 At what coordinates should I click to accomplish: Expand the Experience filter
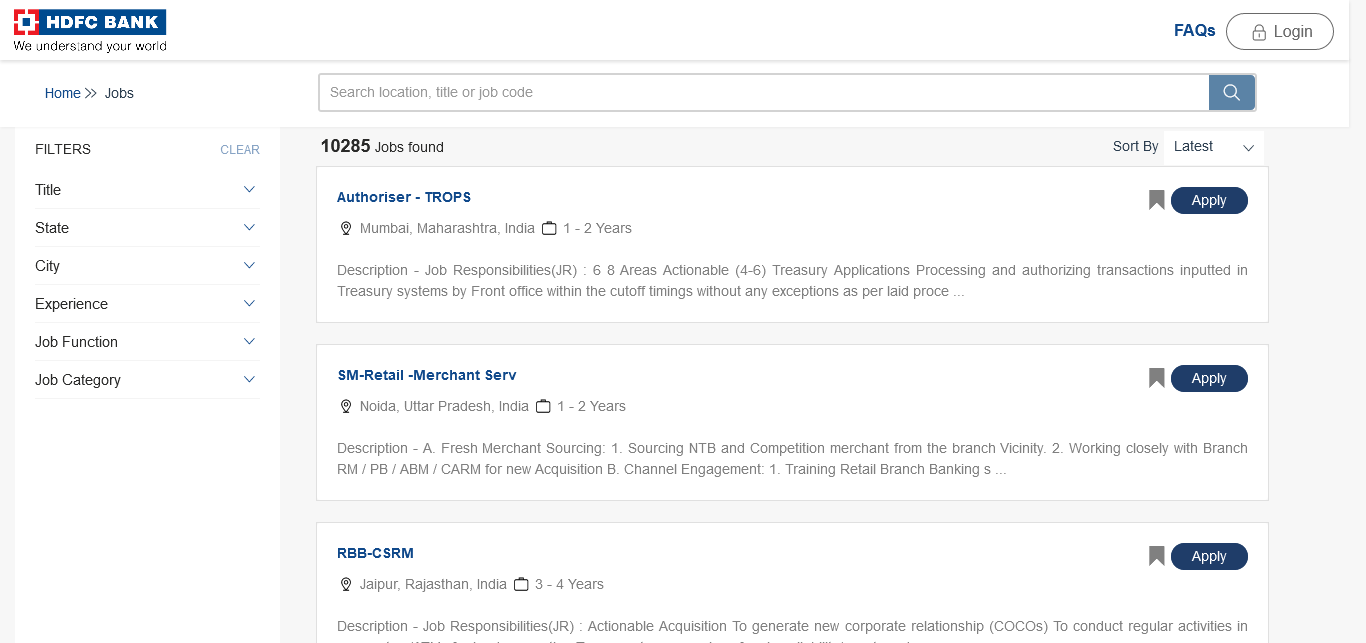click(249, 303)
